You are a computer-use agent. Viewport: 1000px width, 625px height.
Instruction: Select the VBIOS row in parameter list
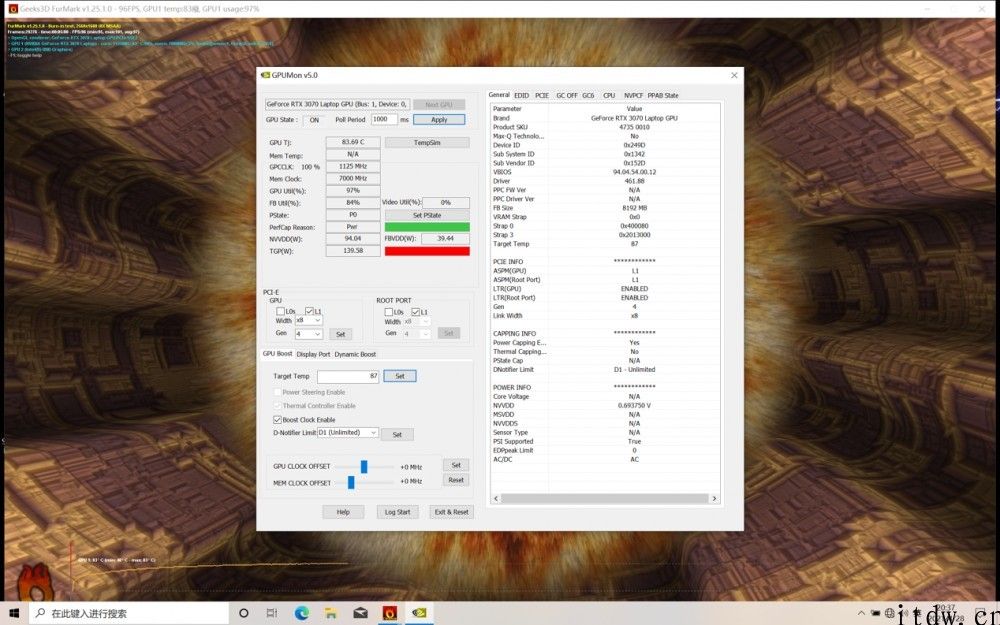(x=605, y=172)
